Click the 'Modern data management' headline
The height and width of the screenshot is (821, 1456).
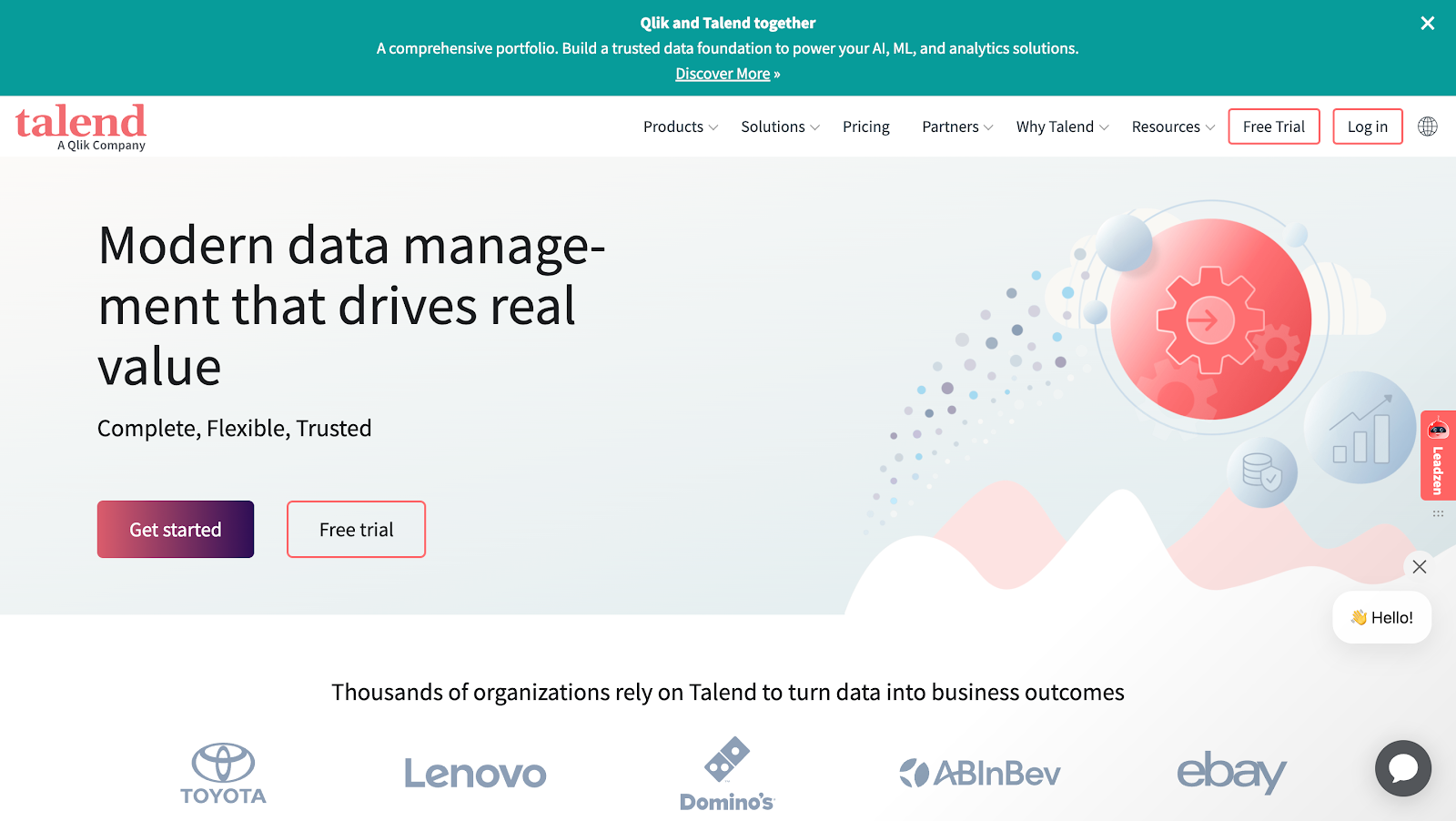351,306
